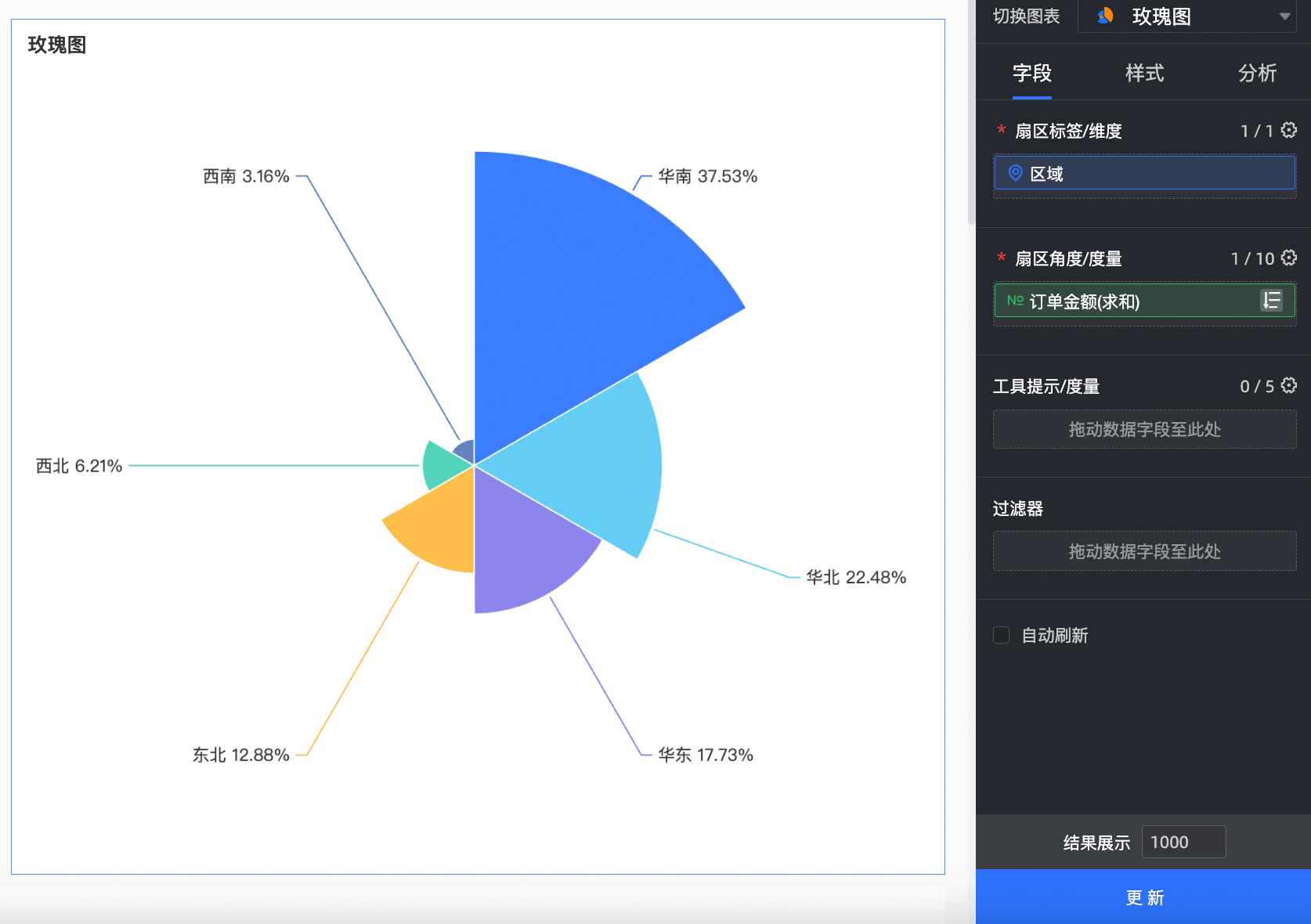Click the 玫瑰图 chart title
This screenshot has width=1311, height=924.
point(57,45)
